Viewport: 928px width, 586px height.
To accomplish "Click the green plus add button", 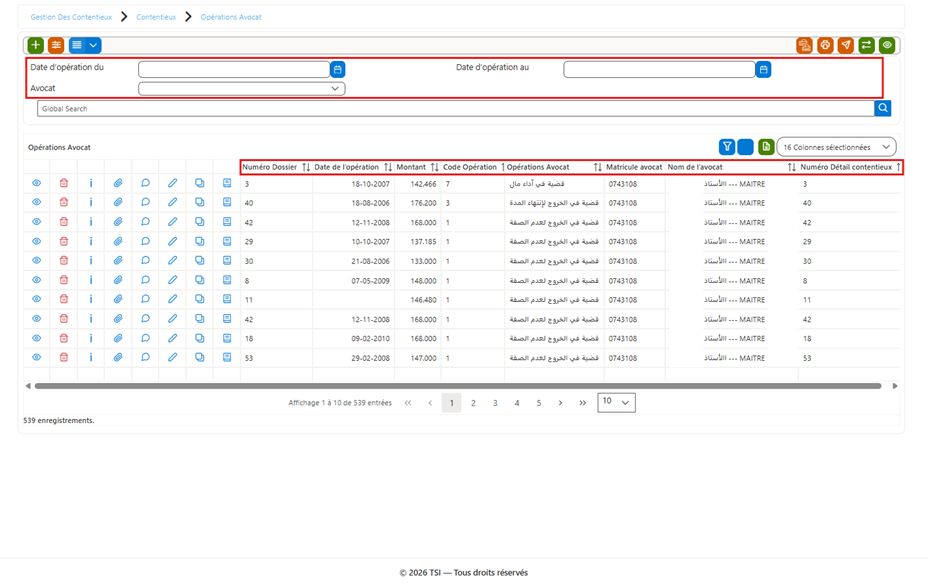I will [36, 45].
